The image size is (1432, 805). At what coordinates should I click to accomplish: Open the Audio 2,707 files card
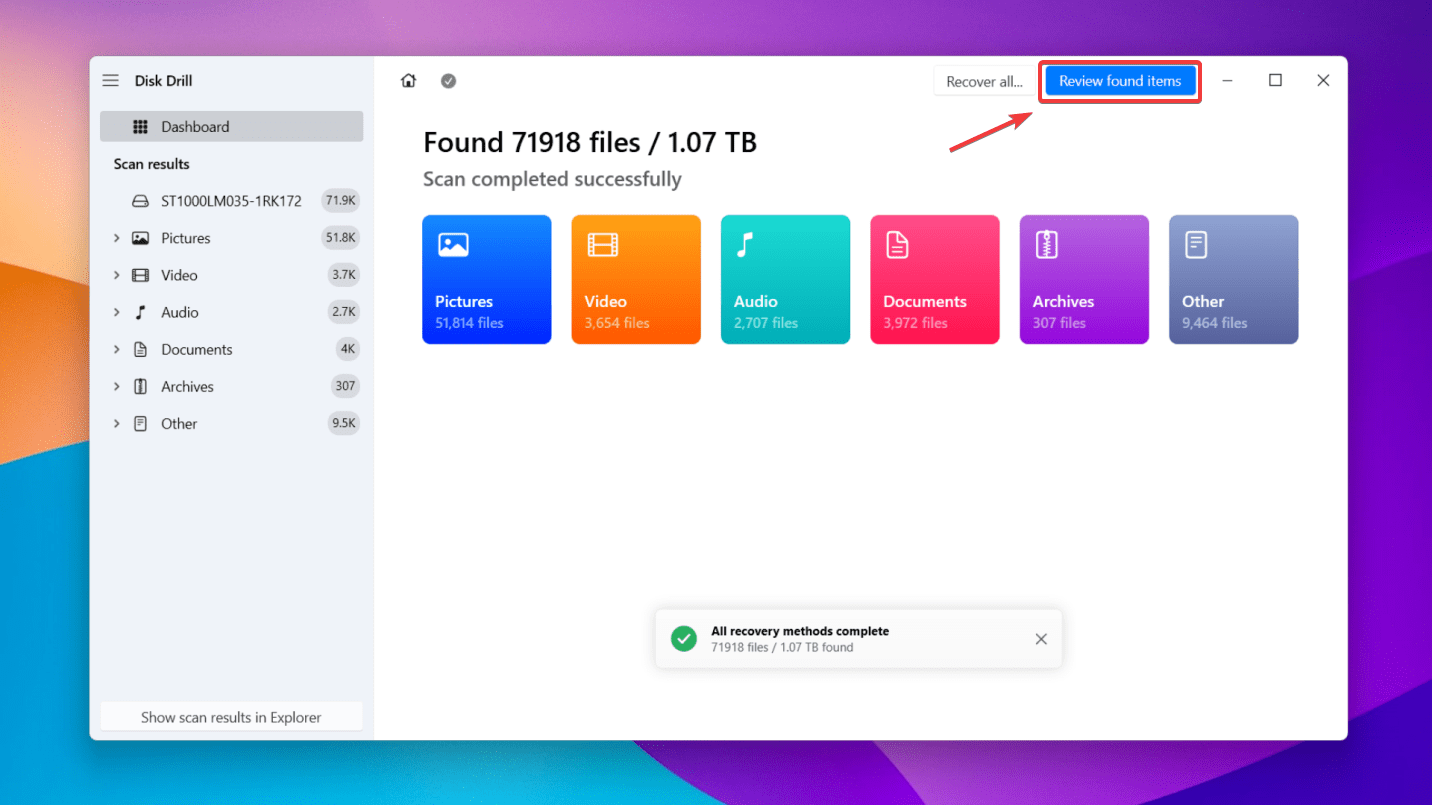[785, 279]
